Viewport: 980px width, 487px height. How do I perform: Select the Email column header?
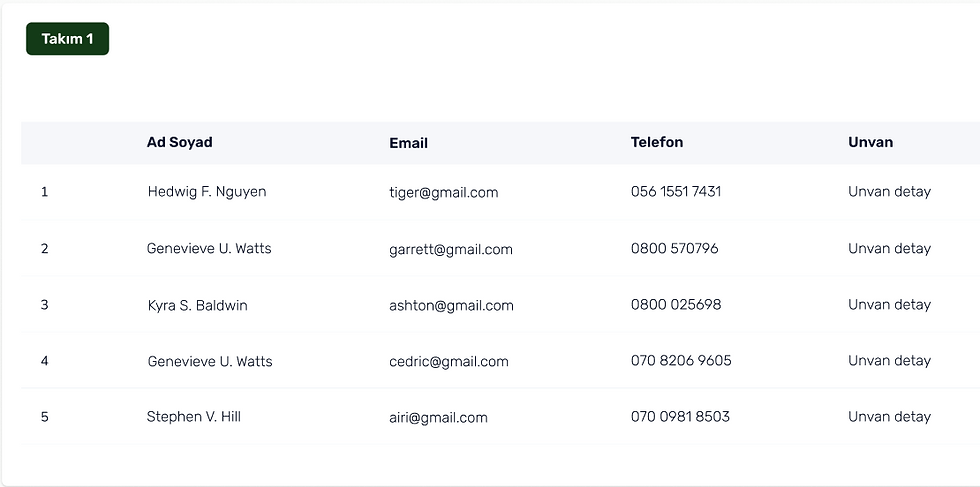(408, 143)
